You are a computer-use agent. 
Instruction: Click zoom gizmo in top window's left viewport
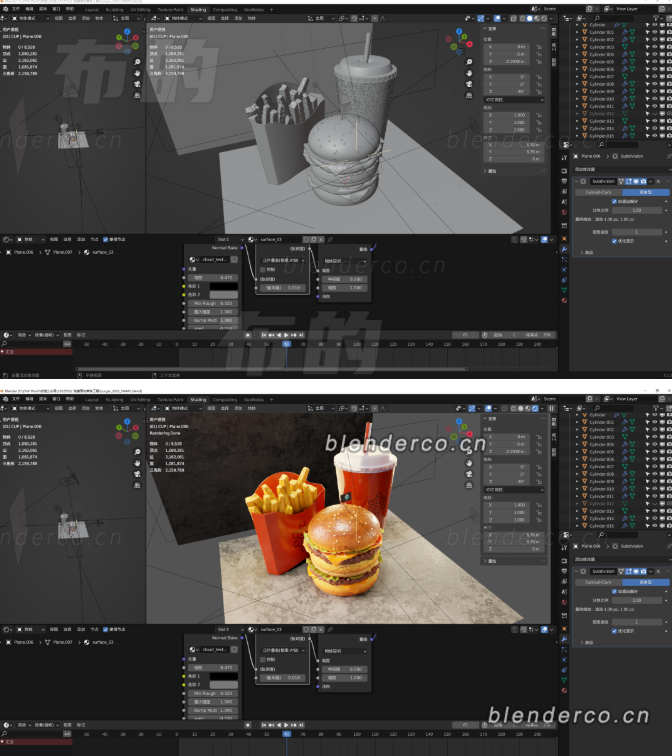[x=137, y=62]
